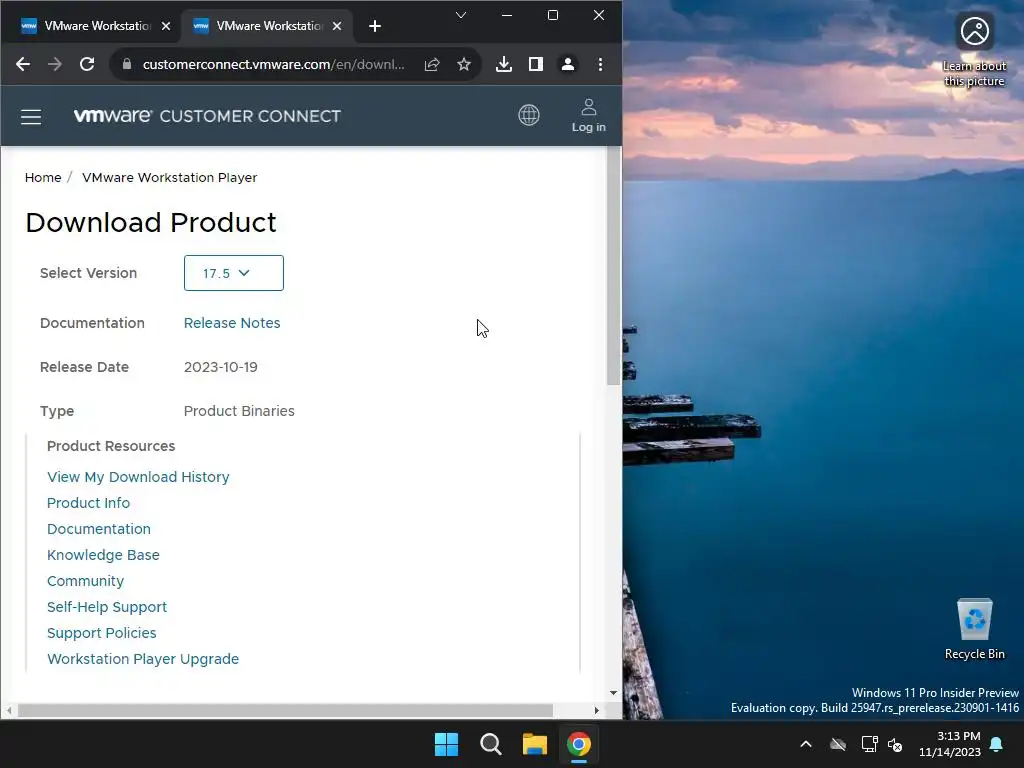Select the Recycle Bin desktop icon
Screen dimensions: 1024x768
(974, 630)
